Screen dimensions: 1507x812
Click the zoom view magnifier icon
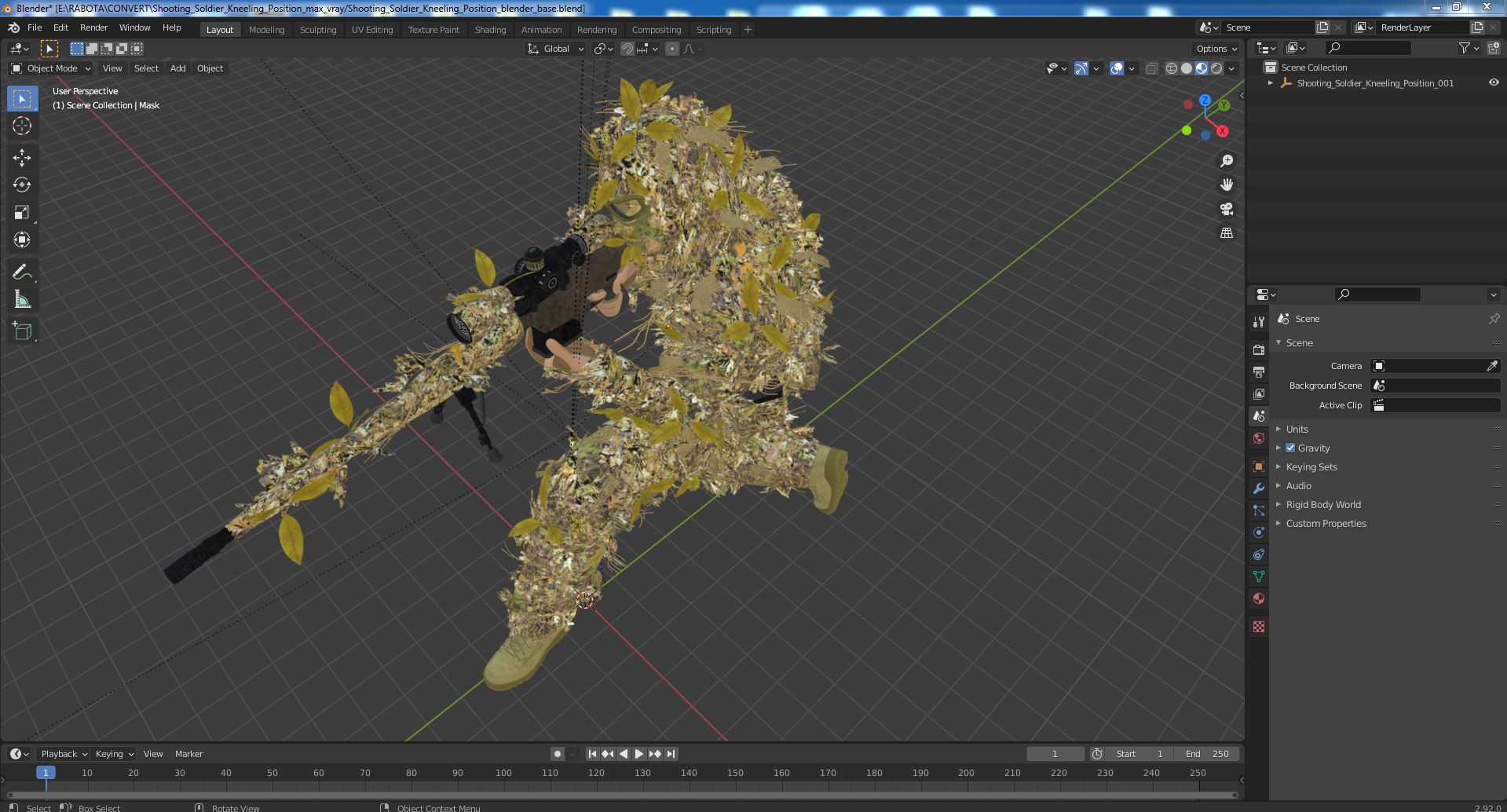1227,161
